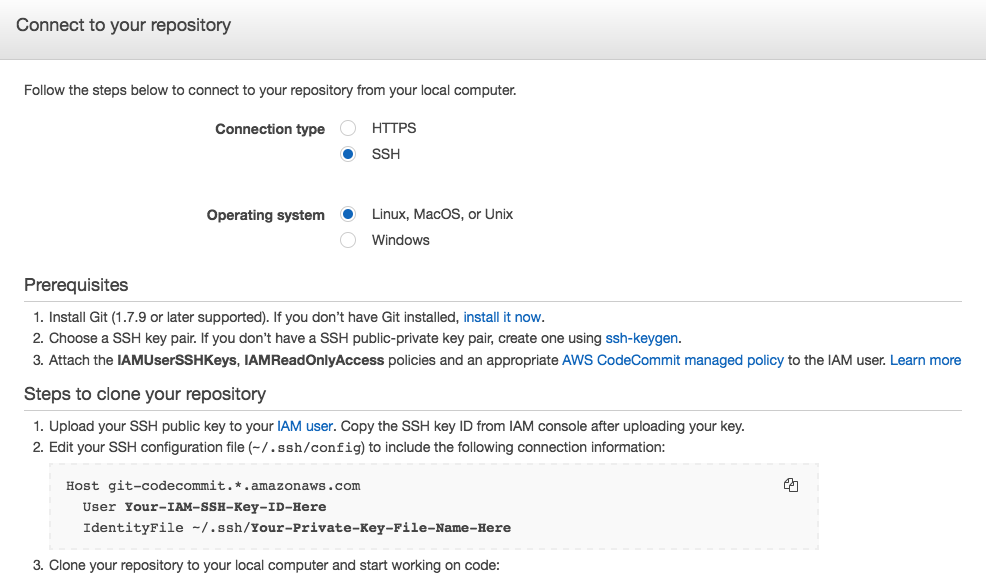Open the "install it now" Git link
Image resolution: width=986 pixels, height=580 pixels.
click(x=502, y=317)
